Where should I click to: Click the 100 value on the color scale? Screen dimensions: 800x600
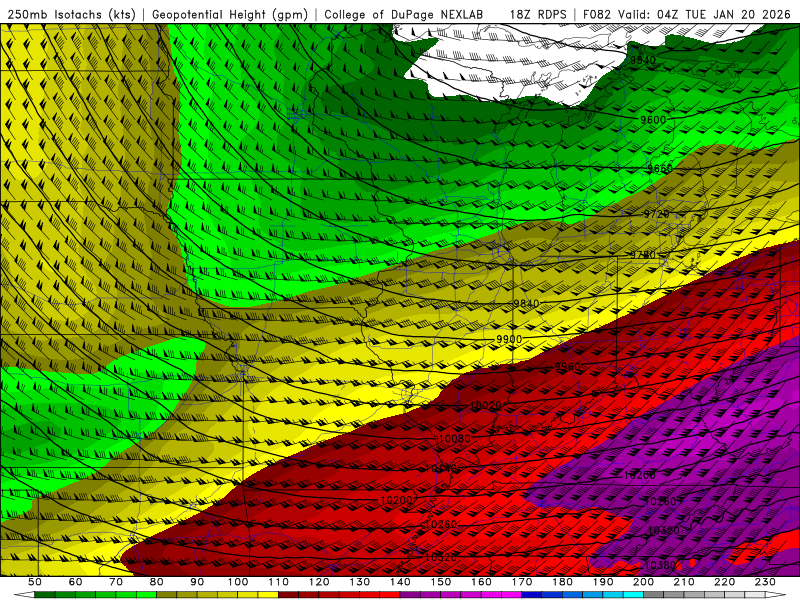(238, 582)
